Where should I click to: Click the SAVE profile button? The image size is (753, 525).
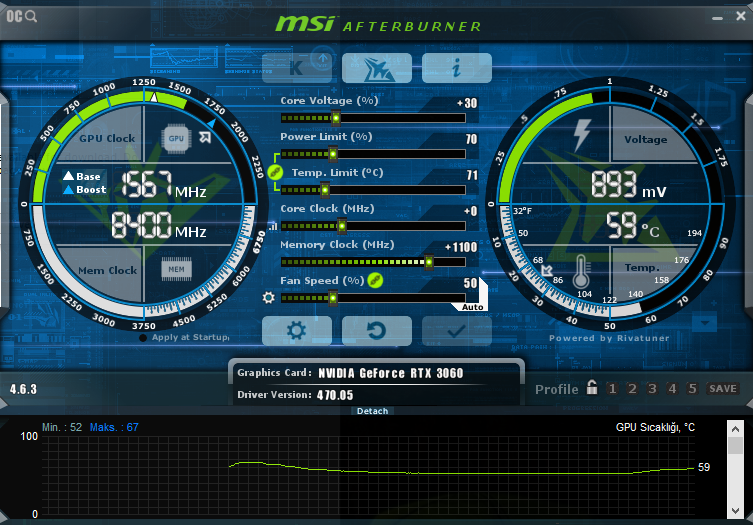pos(723,388)
